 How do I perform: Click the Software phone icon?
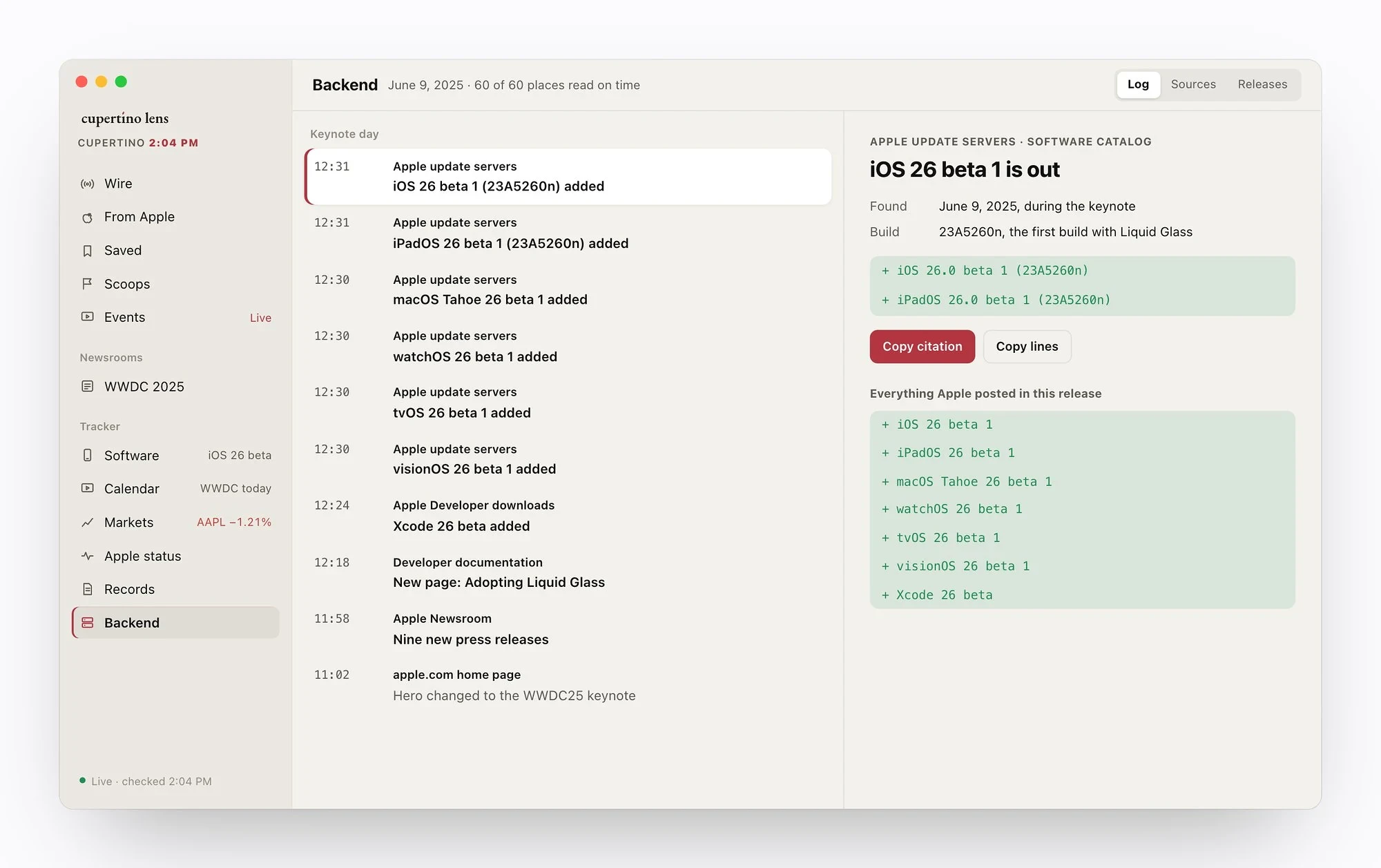[x=87, y=456]
